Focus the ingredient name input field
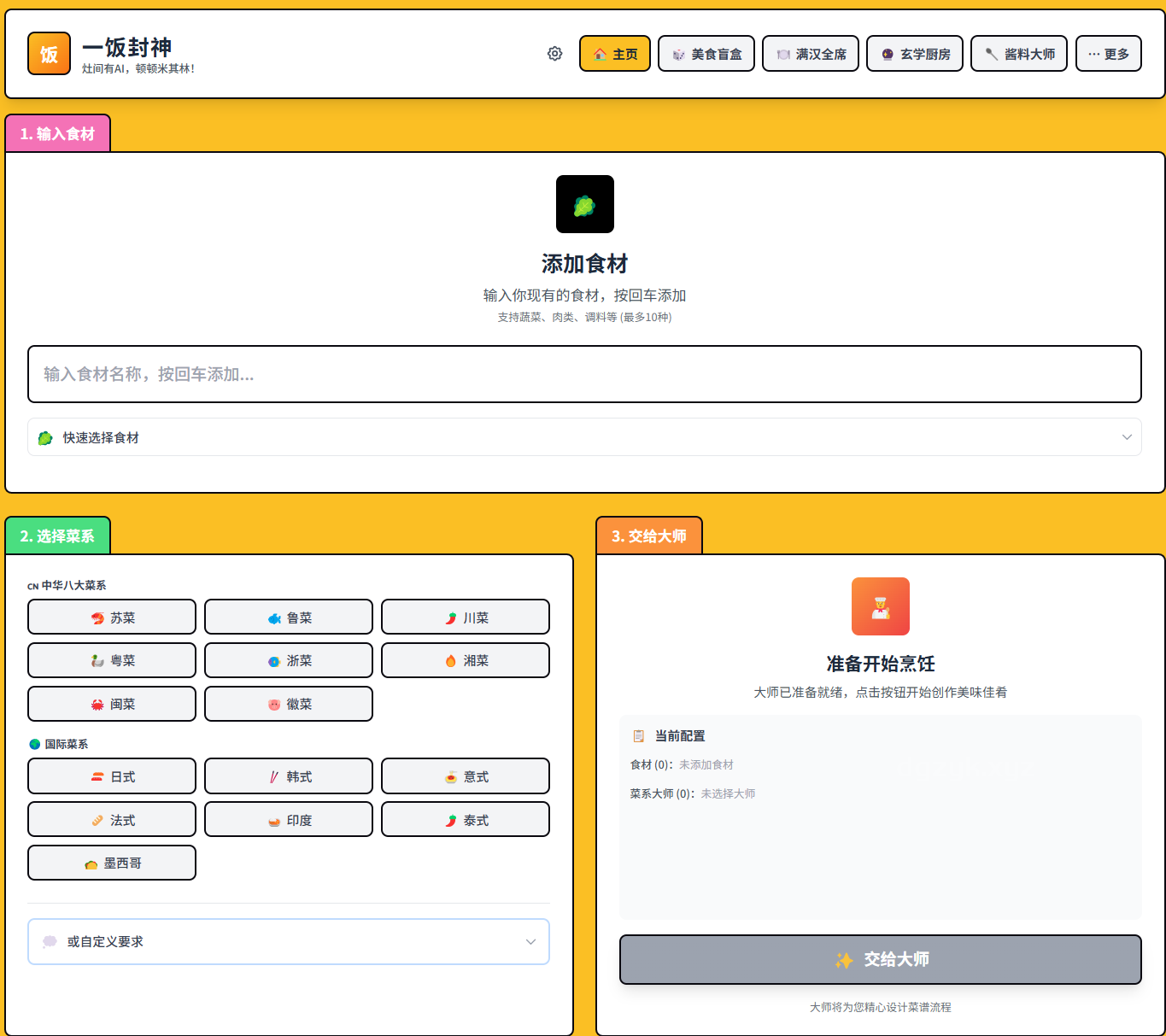The width and height of the screenshot is (1166, 1036). click(x=584, y=374)
